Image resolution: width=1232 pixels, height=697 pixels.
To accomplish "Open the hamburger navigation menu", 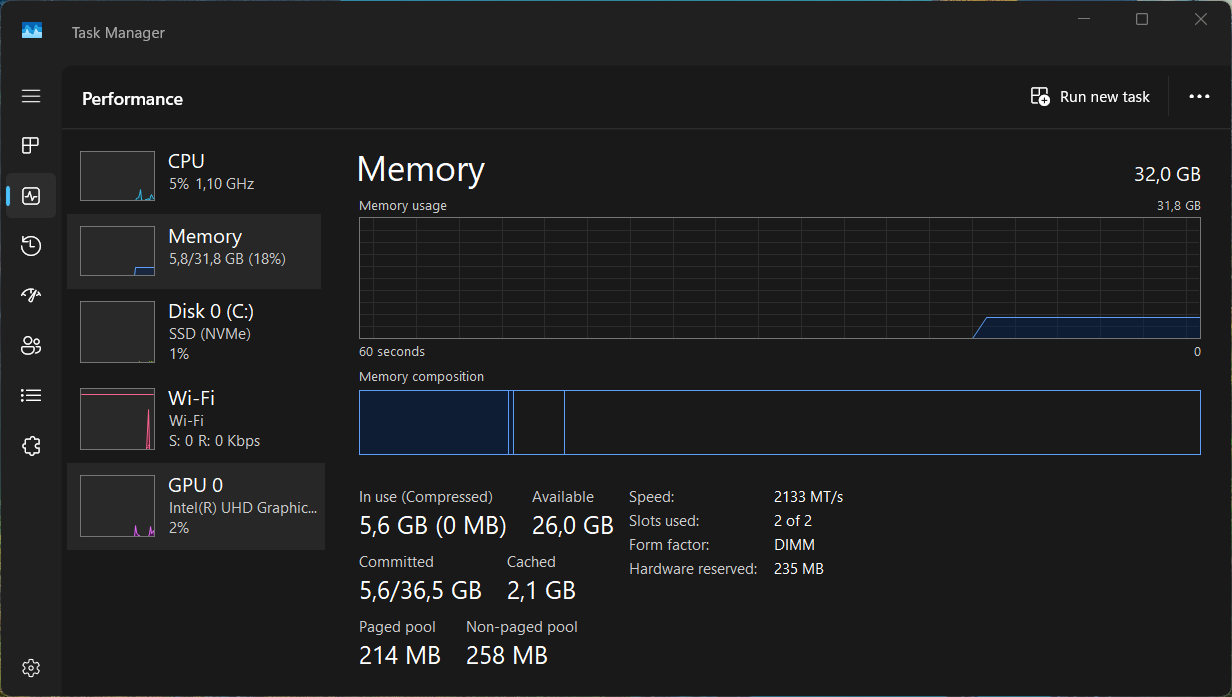I will tap(31, 96).
